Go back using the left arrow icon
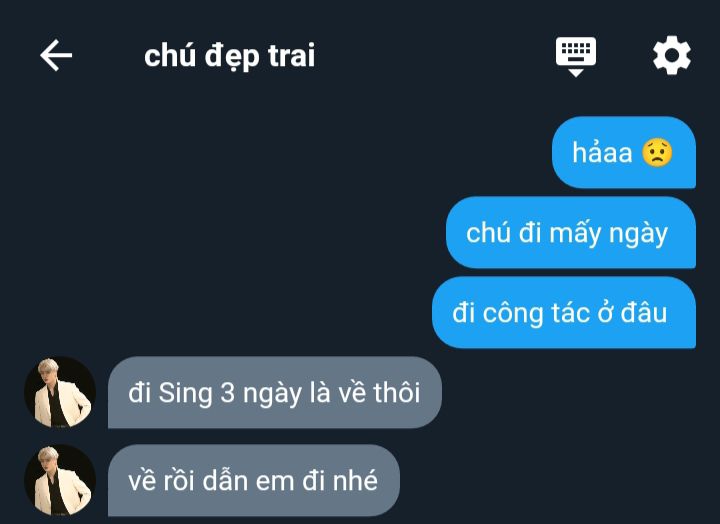 56,55
